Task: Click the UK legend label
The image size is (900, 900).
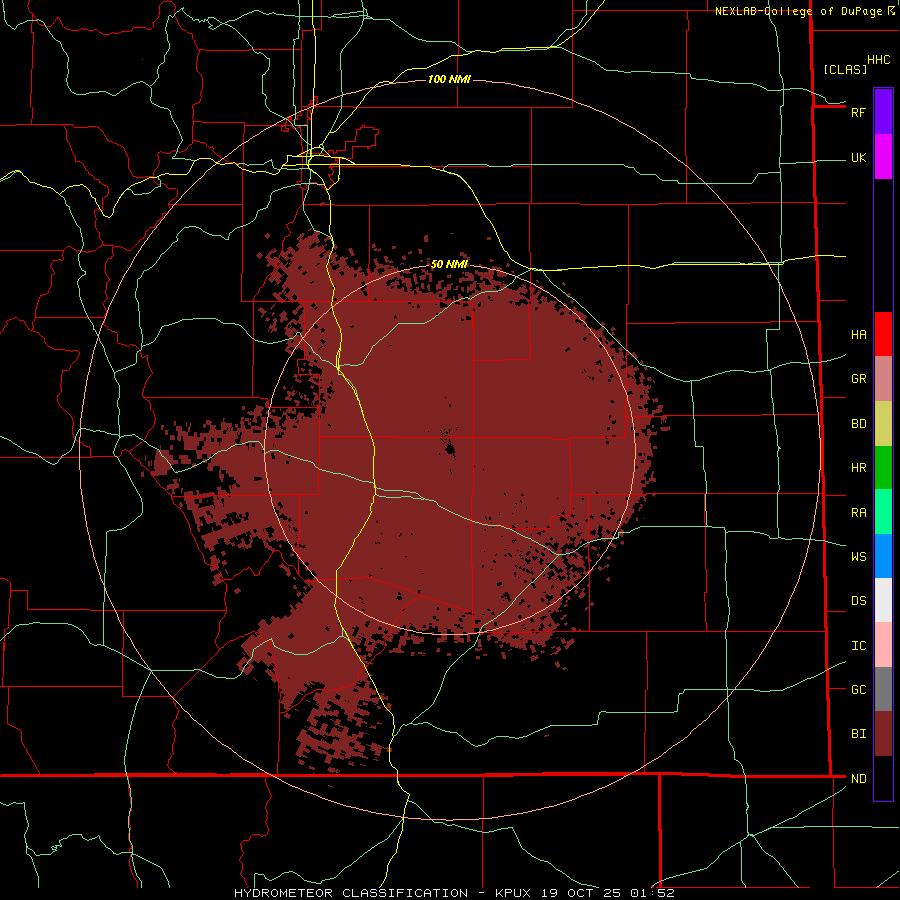Action: 859,157
